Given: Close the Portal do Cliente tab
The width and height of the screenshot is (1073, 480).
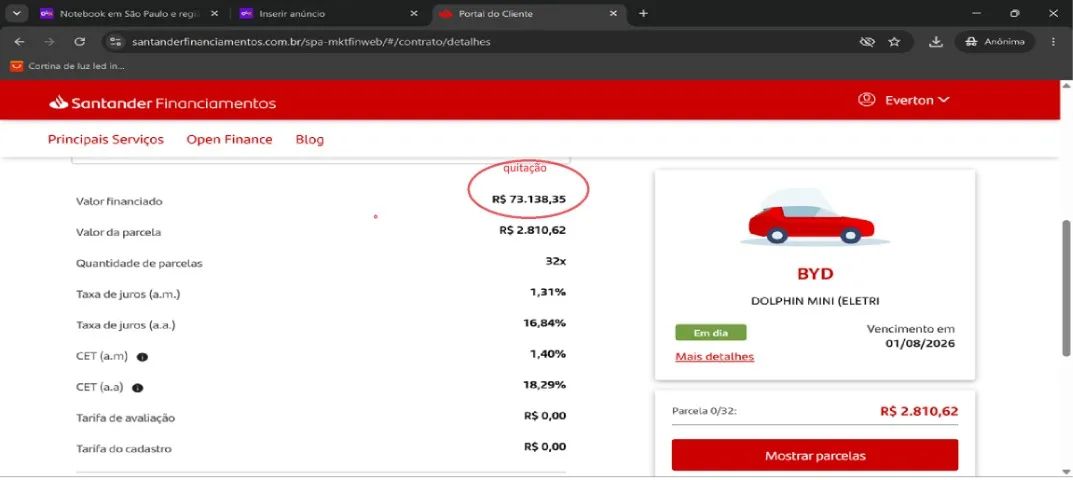Looking at the screenshot, I should coord(613,14).
